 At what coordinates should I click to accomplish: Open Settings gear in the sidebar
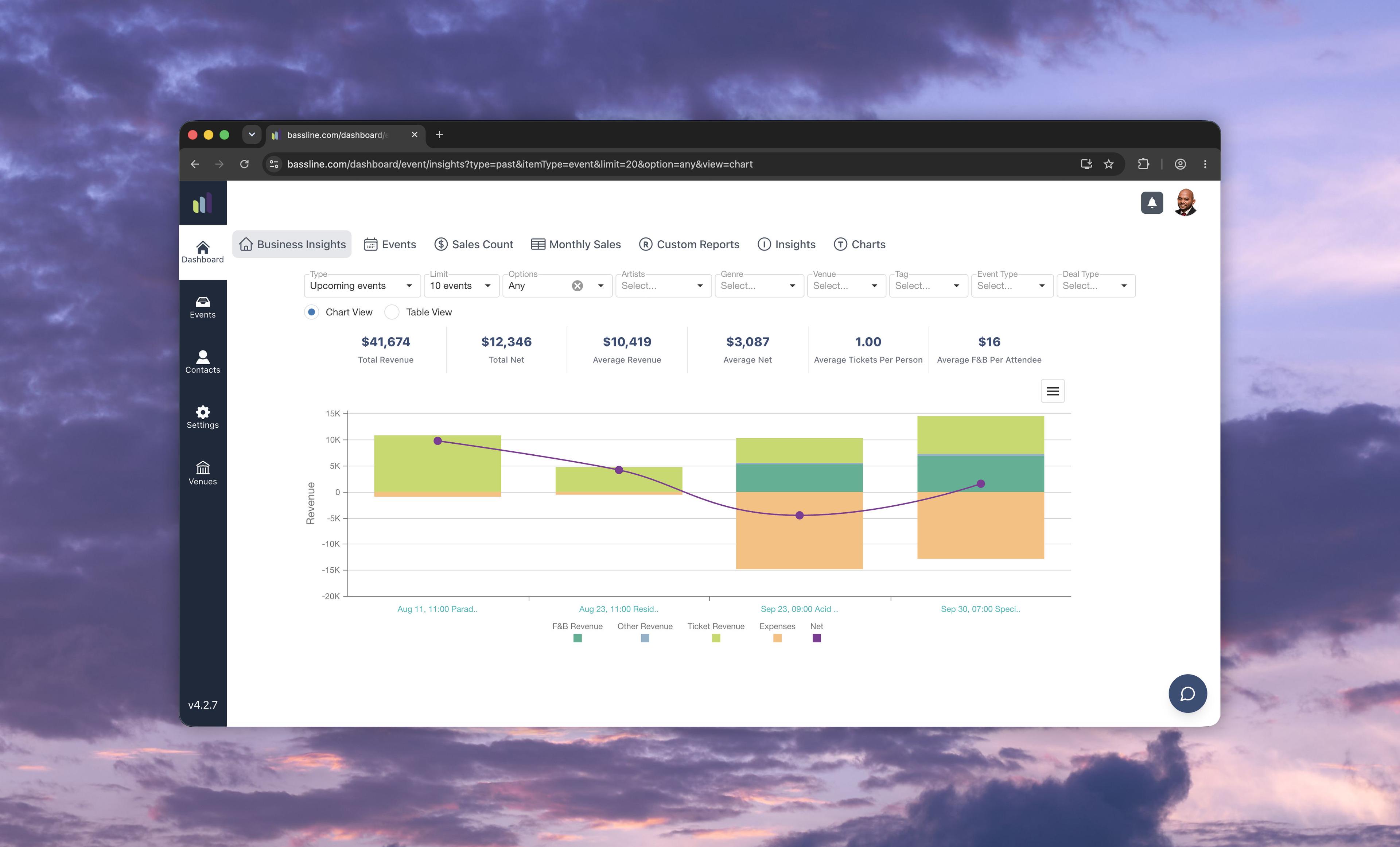pos(202,417)
